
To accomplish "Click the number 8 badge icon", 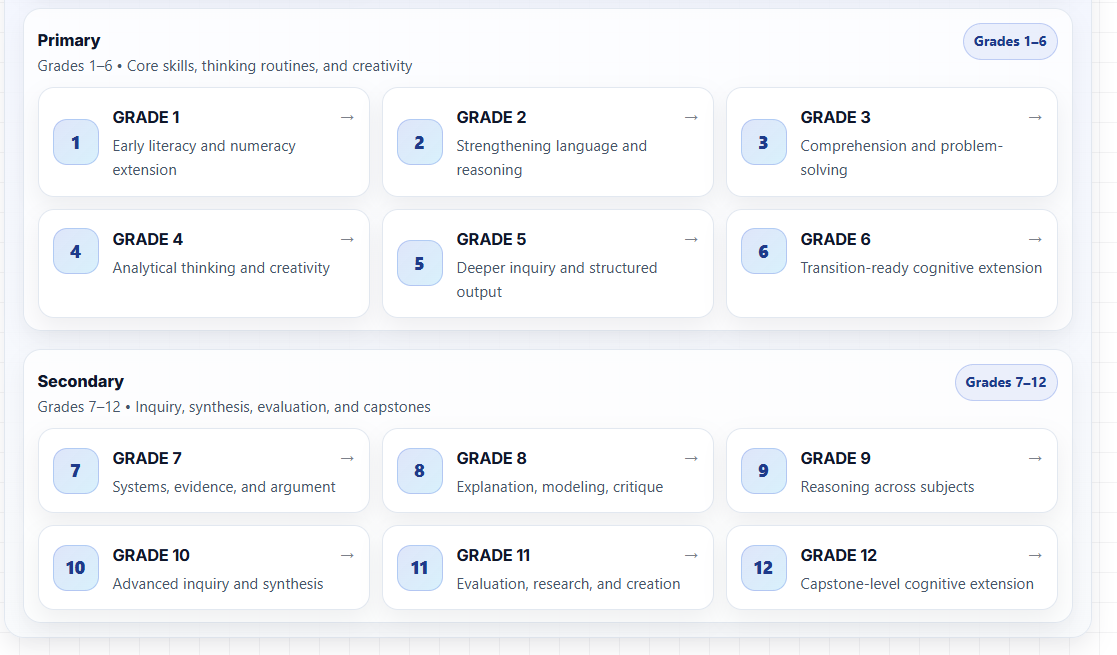I will coord(420,471).
